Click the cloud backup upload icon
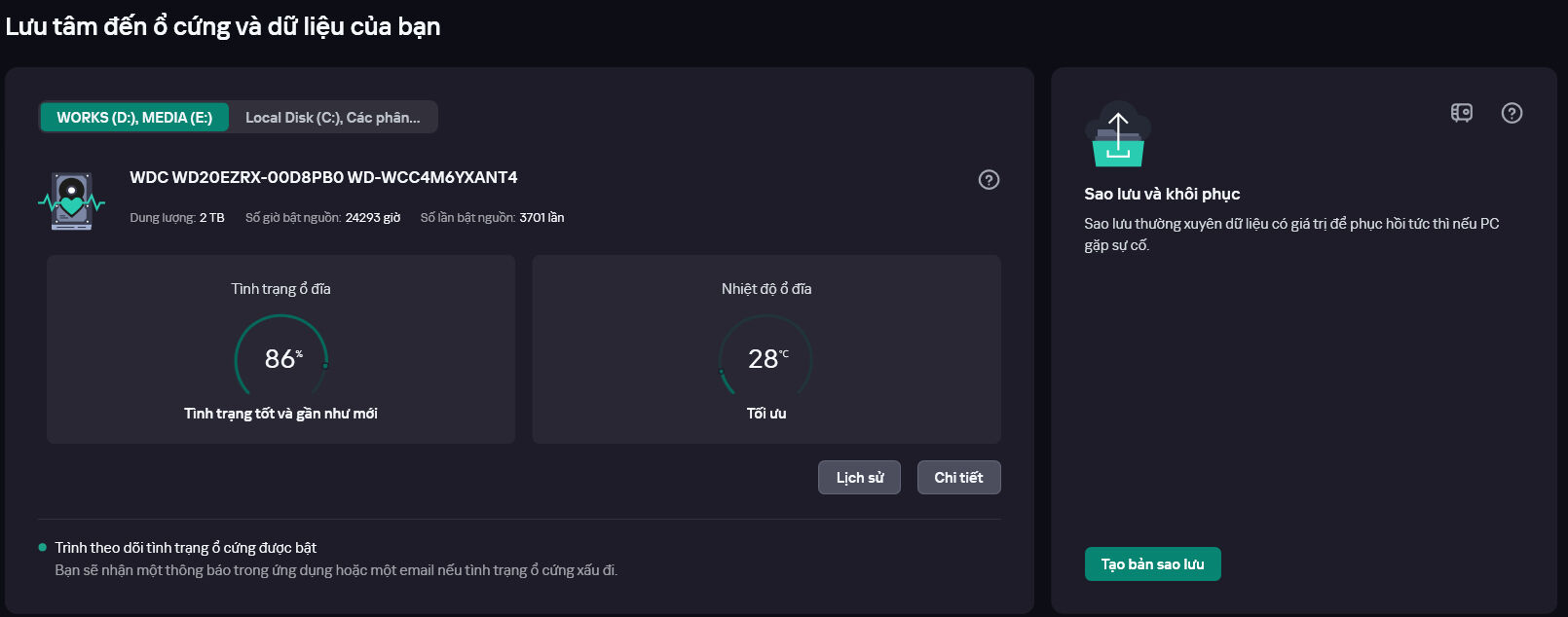1568x617 pixels. tap(1118, 134)
